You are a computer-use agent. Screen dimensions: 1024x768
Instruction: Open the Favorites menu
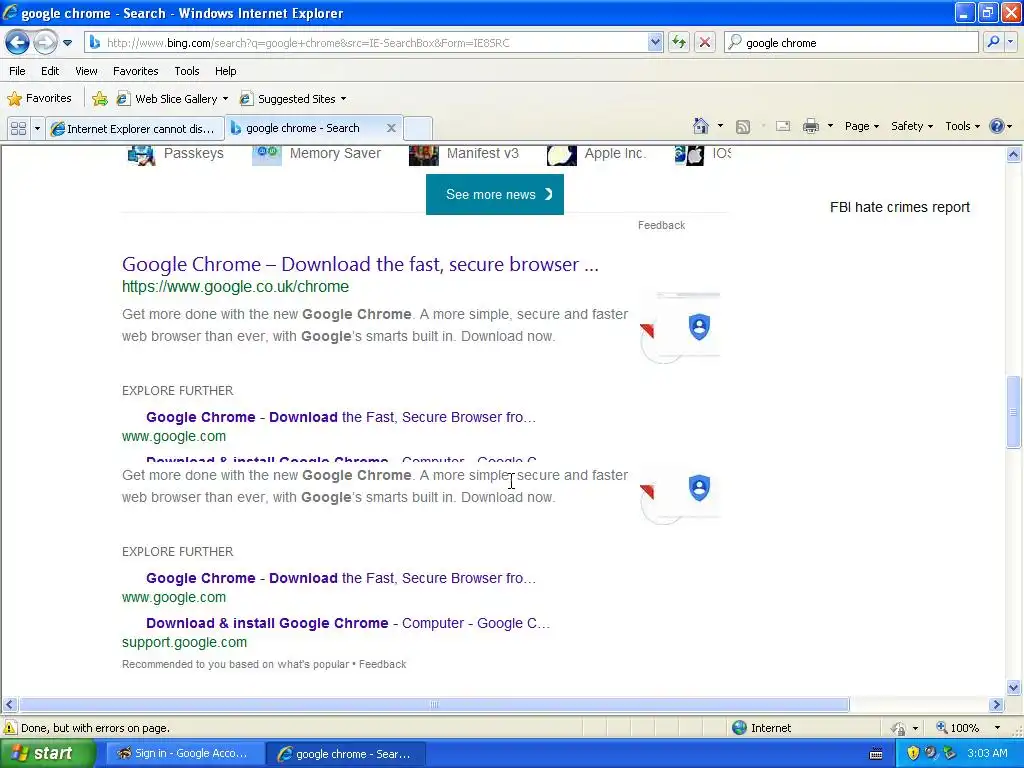[136, 71]
